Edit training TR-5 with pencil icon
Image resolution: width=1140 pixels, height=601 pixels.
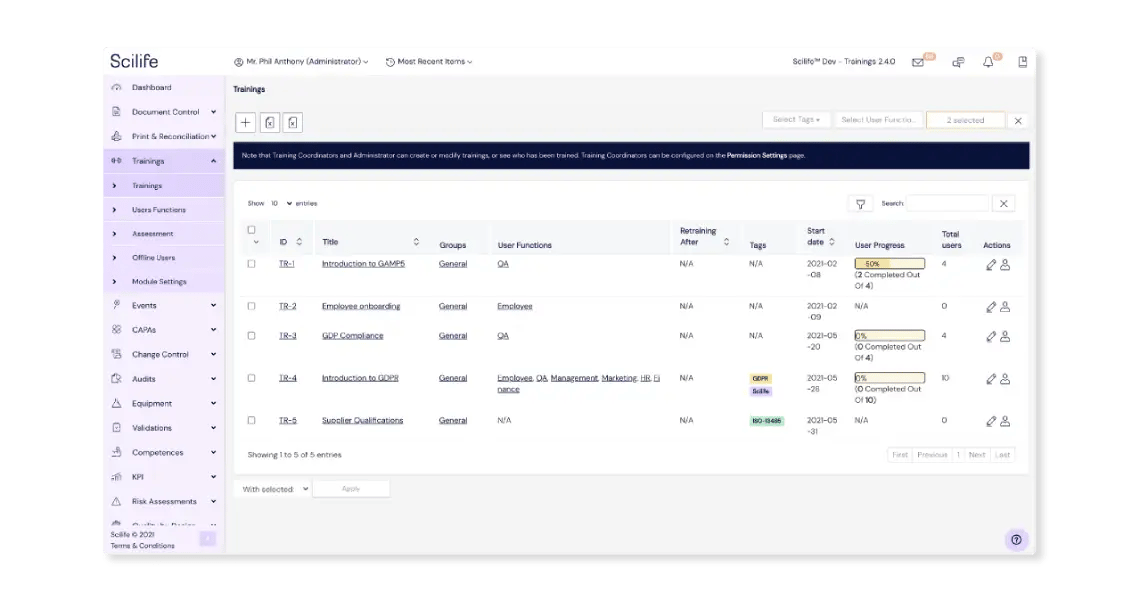coord(990,421)
